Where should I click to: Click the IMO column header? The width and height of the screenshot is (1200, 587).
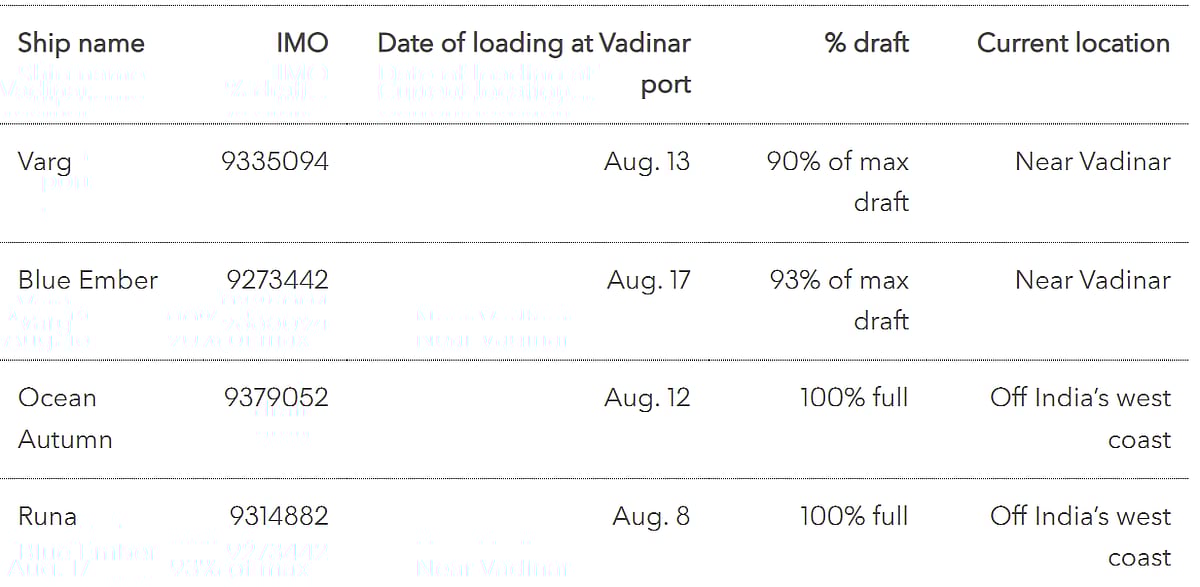302,43
